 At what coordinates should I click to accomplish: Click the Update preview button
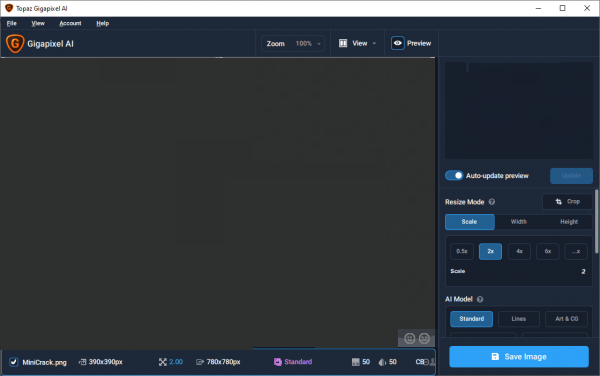[571, 176]
